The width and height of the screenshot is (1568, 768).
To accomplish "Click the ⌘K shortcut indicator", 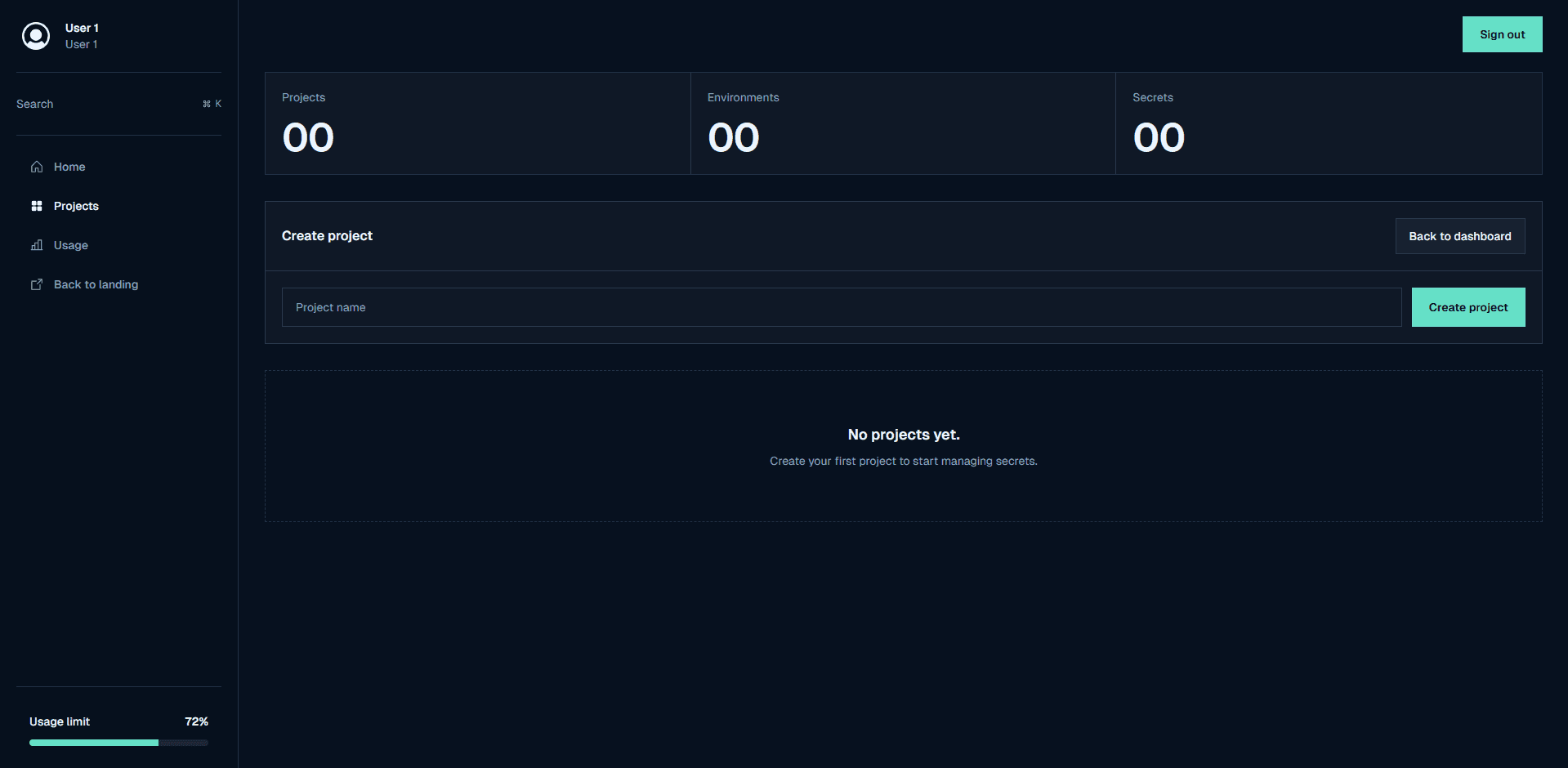I will [x=212, y=104].
